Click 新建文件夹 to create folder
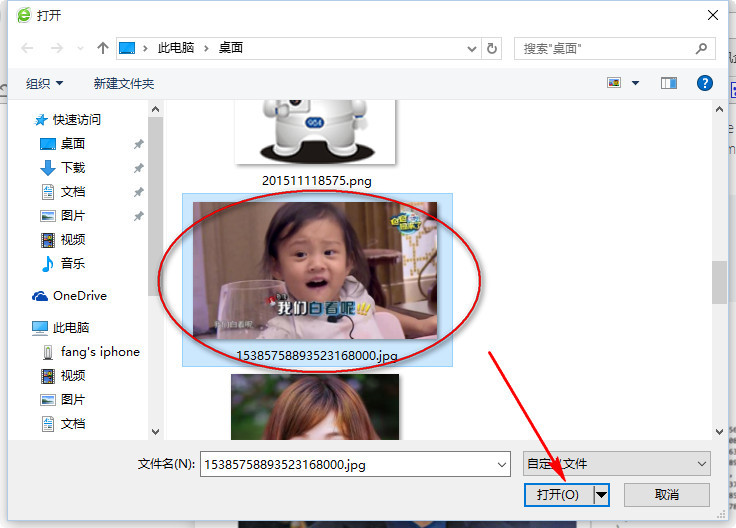The width and height of the screenshot is (736, 528). tap(124, 84)
